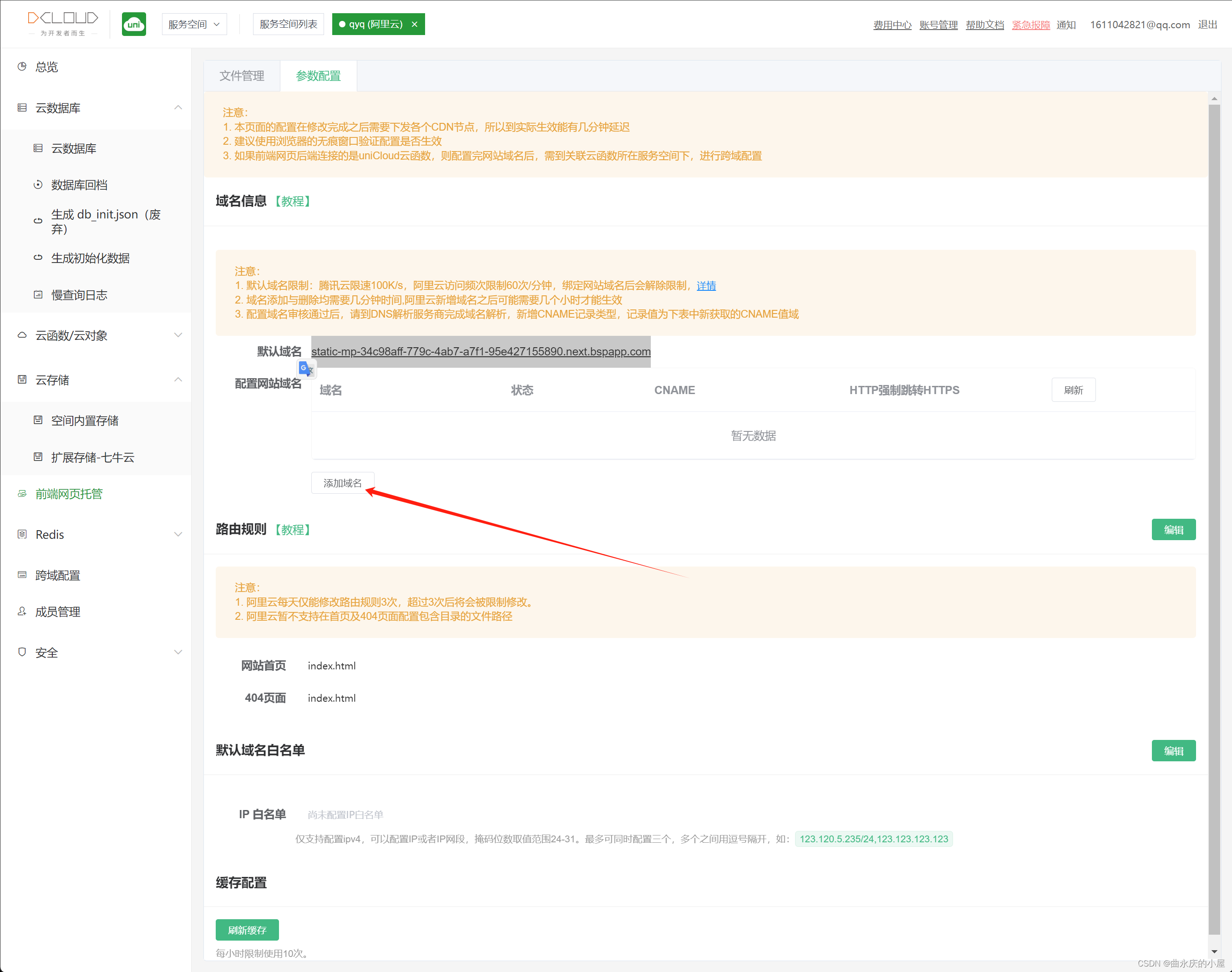Click 编辑 for 路由规则
The image size is (1232, 972).
(x=1173, y=529)
